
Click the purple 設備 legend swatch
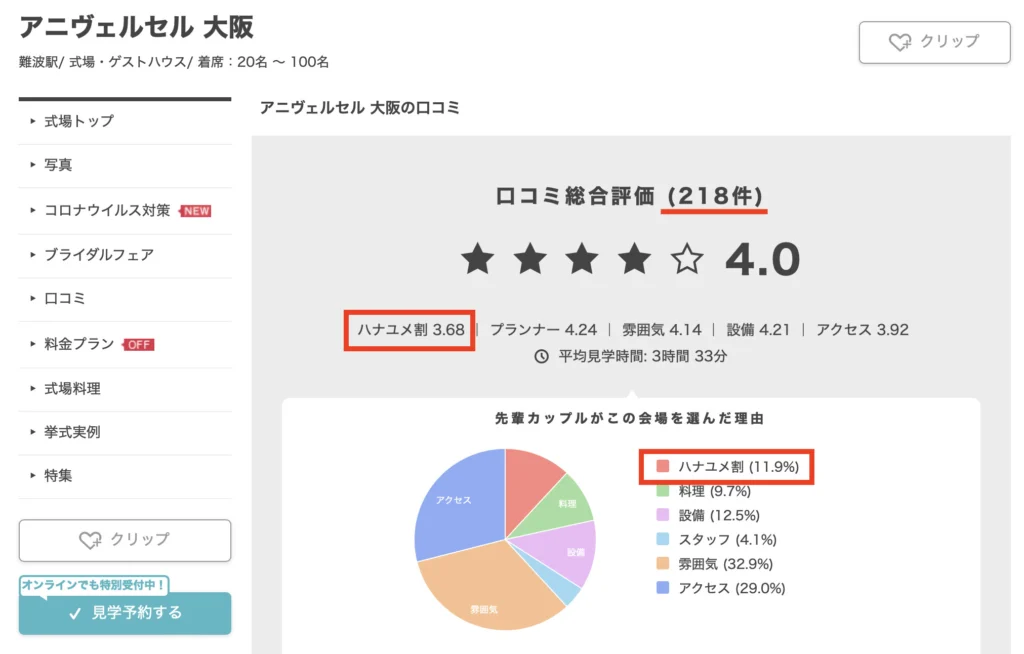pos(662,515)
